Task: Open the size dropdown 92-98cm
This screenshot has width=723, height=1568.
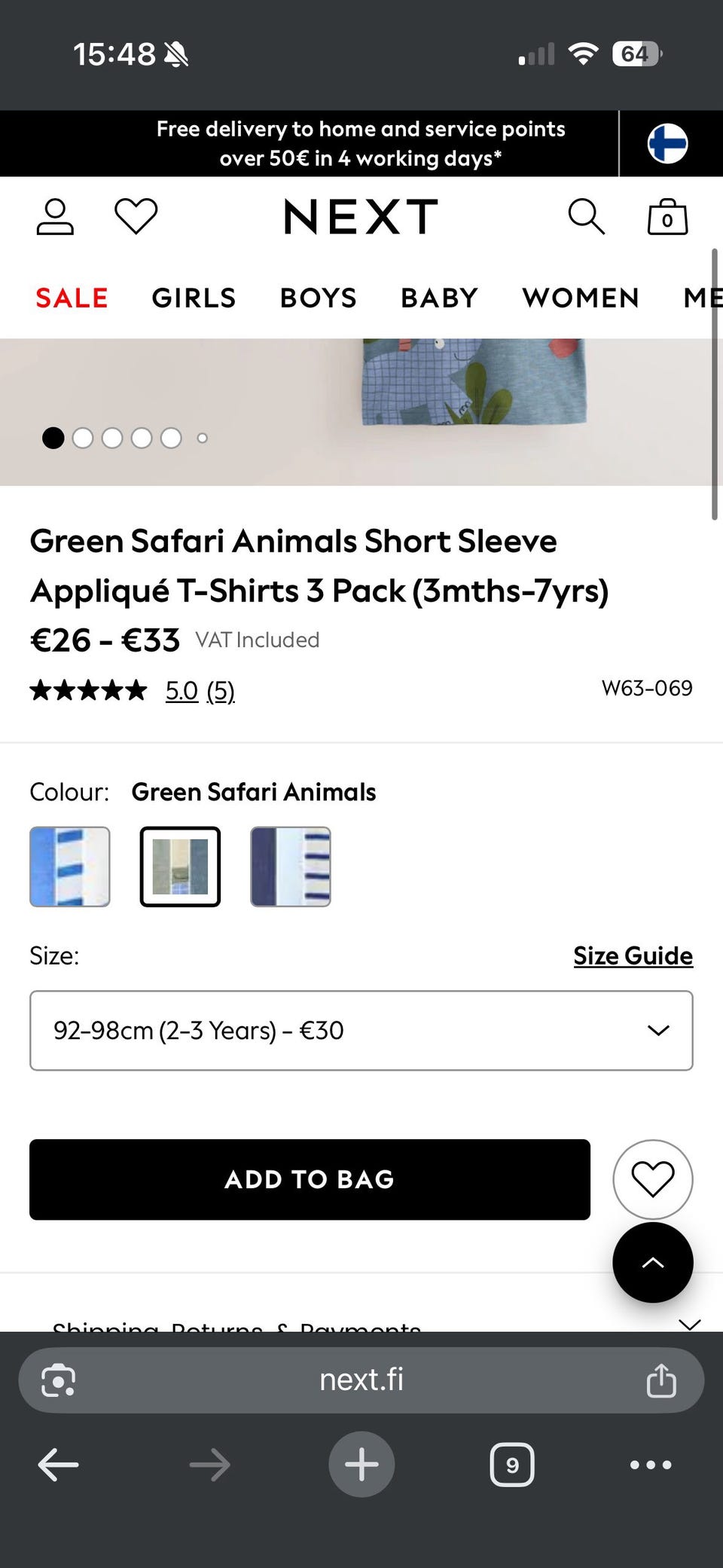Action: [361, 1030]
